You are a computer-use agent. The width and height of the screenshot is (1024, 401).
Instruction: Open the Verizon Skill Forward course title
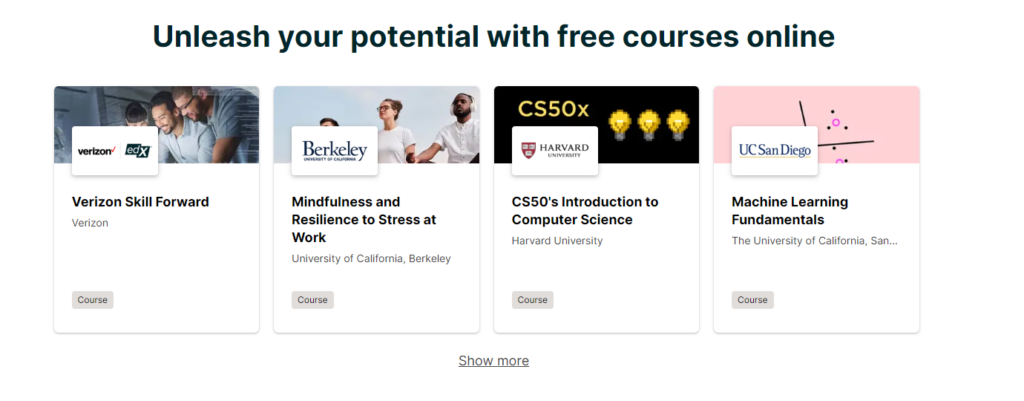(x=140, y=202)
